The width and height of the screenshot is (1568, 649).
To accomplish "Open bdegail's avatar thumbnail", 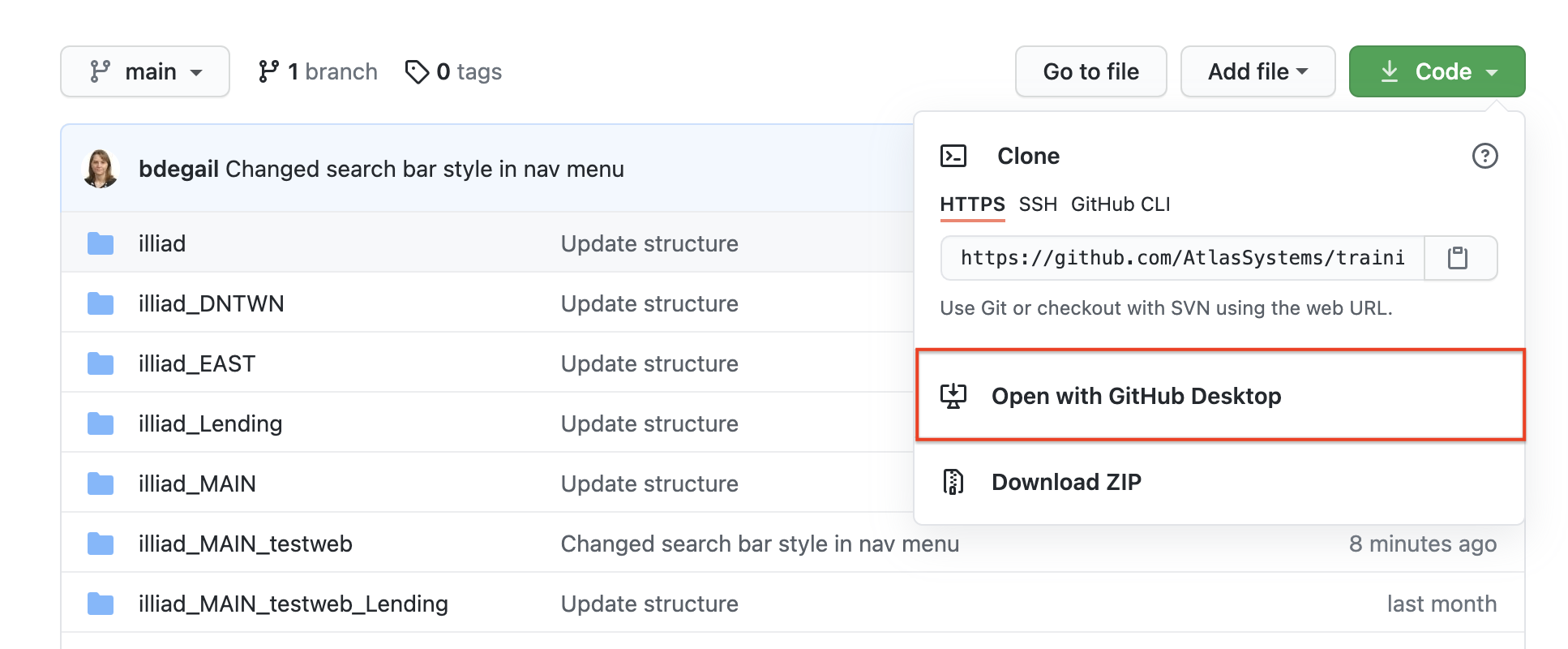I will [101, 169].
